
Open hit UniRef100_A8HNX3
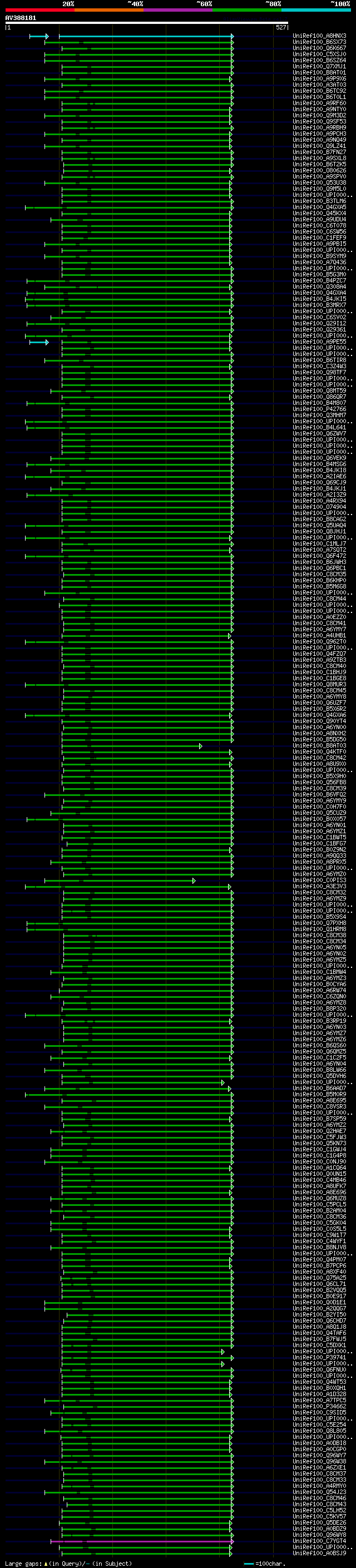319,36
